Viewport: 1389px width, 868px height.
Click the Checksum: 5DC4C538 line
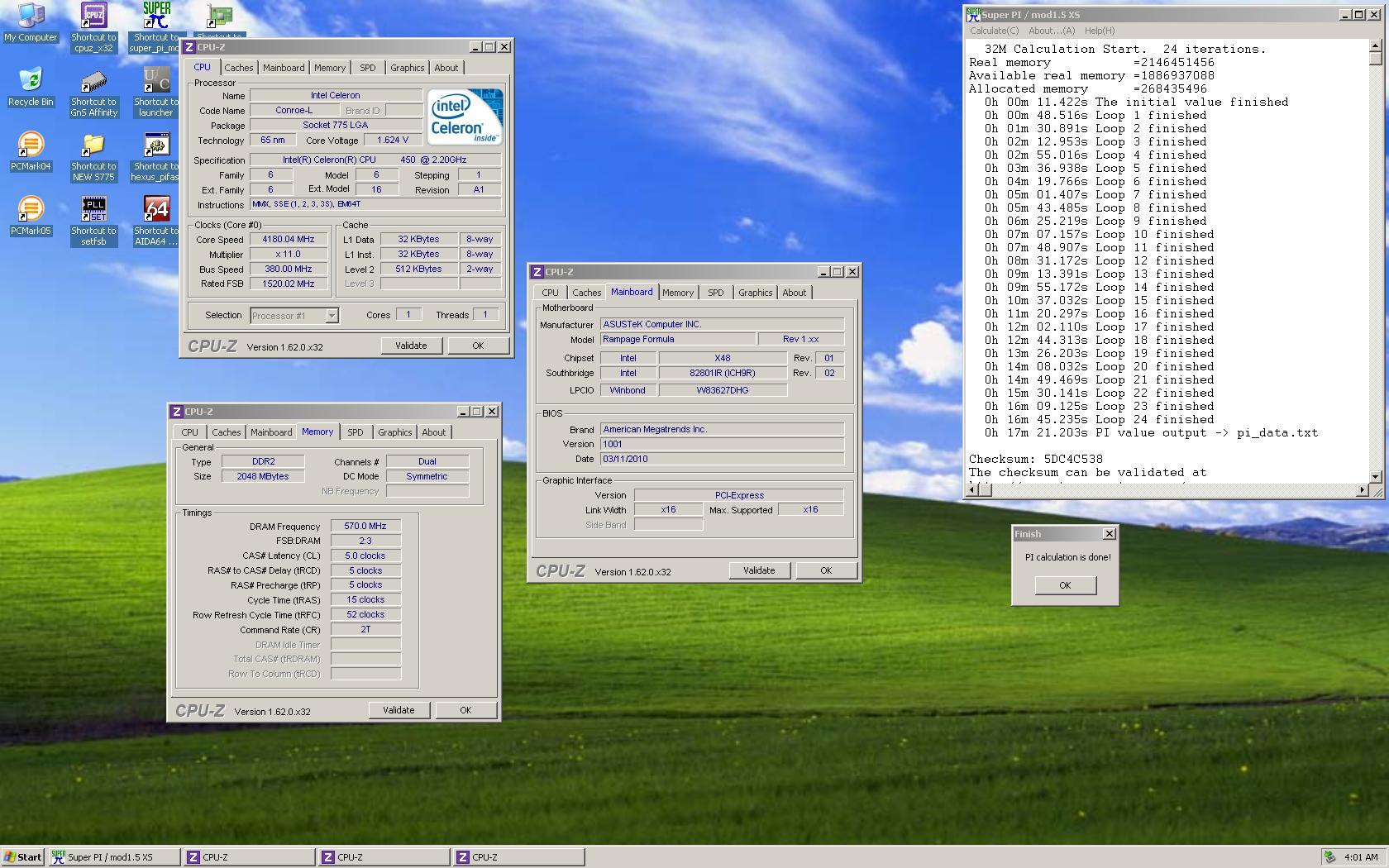pyautogui.click(x=1035, y=459)
